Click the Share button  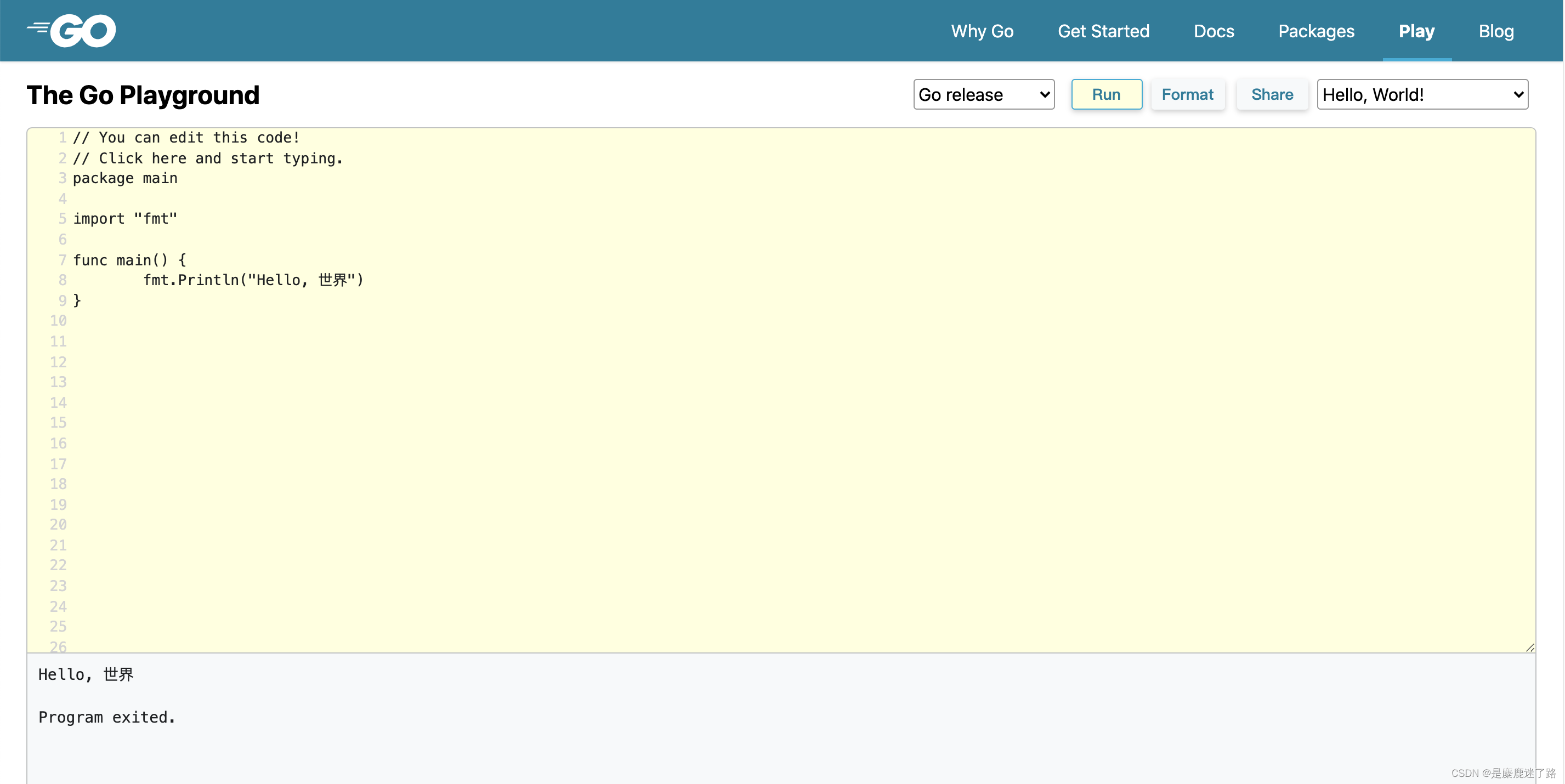point(1272,95)
